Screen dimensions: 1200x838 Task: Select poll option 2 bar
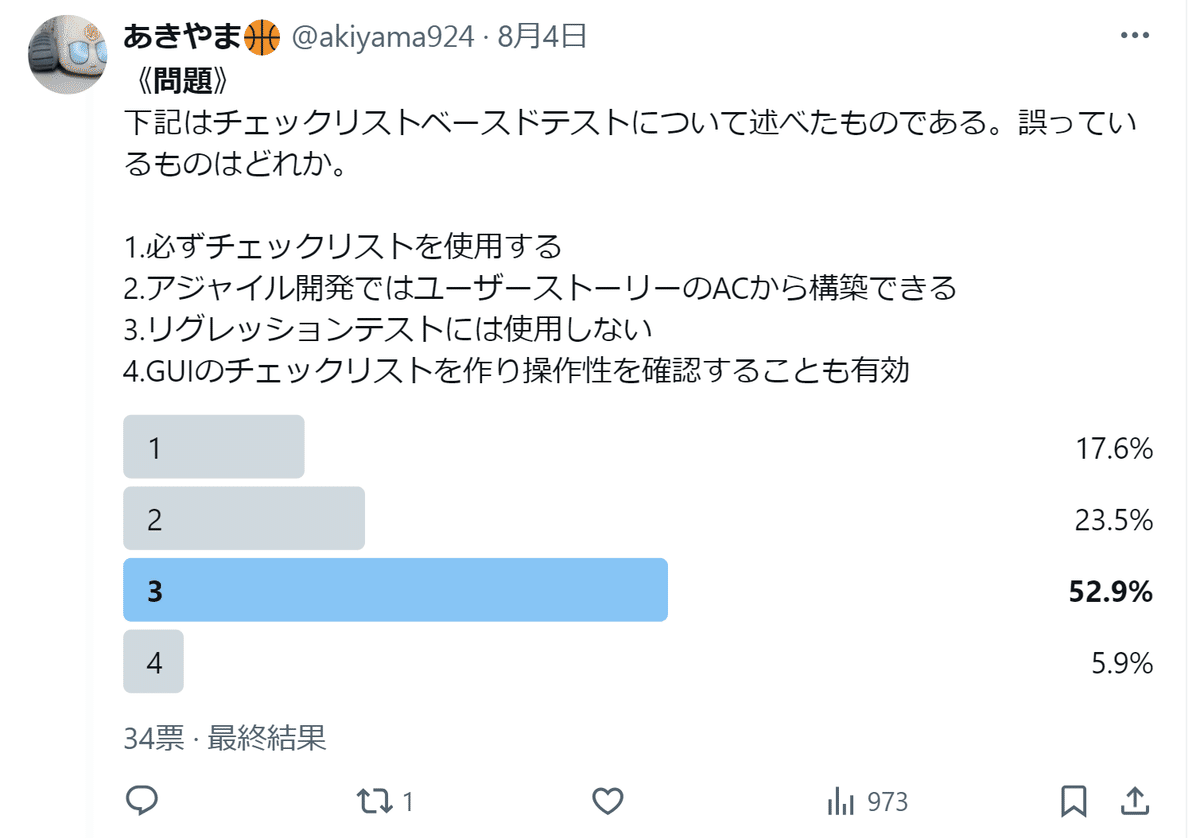coord(243,519)
